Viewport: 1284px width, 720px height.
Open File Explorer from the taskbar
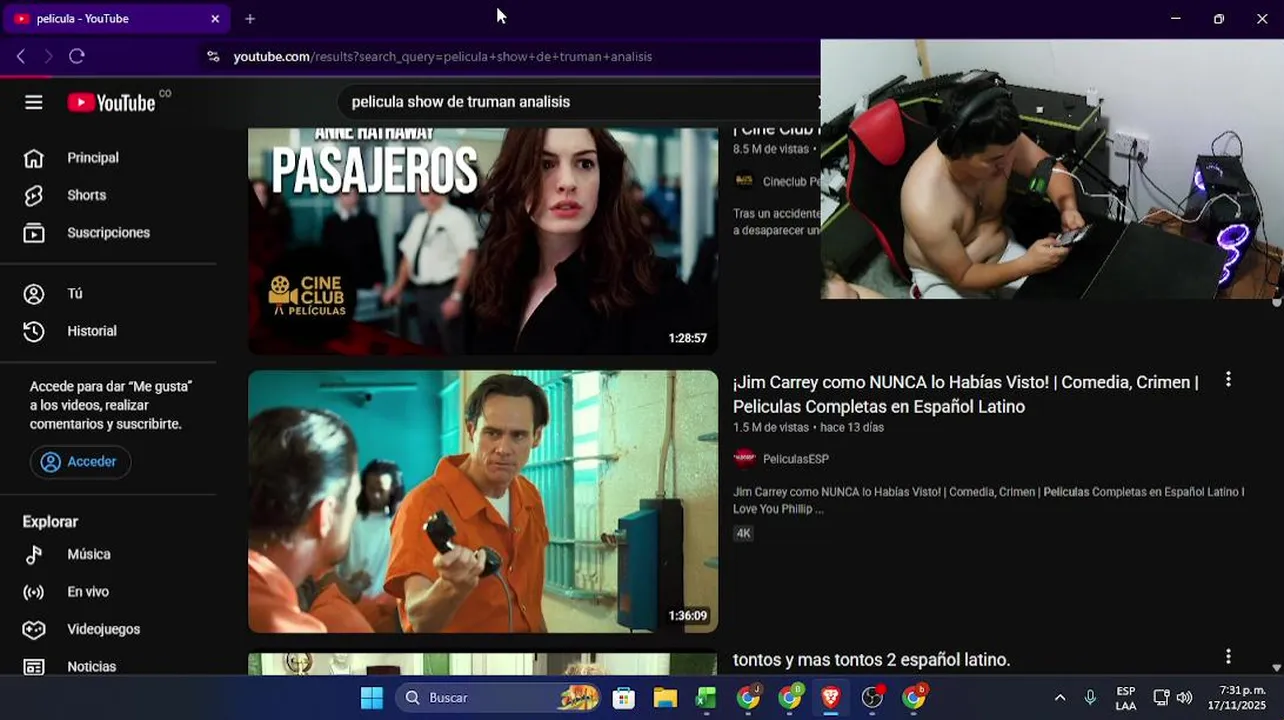point(665,698)
